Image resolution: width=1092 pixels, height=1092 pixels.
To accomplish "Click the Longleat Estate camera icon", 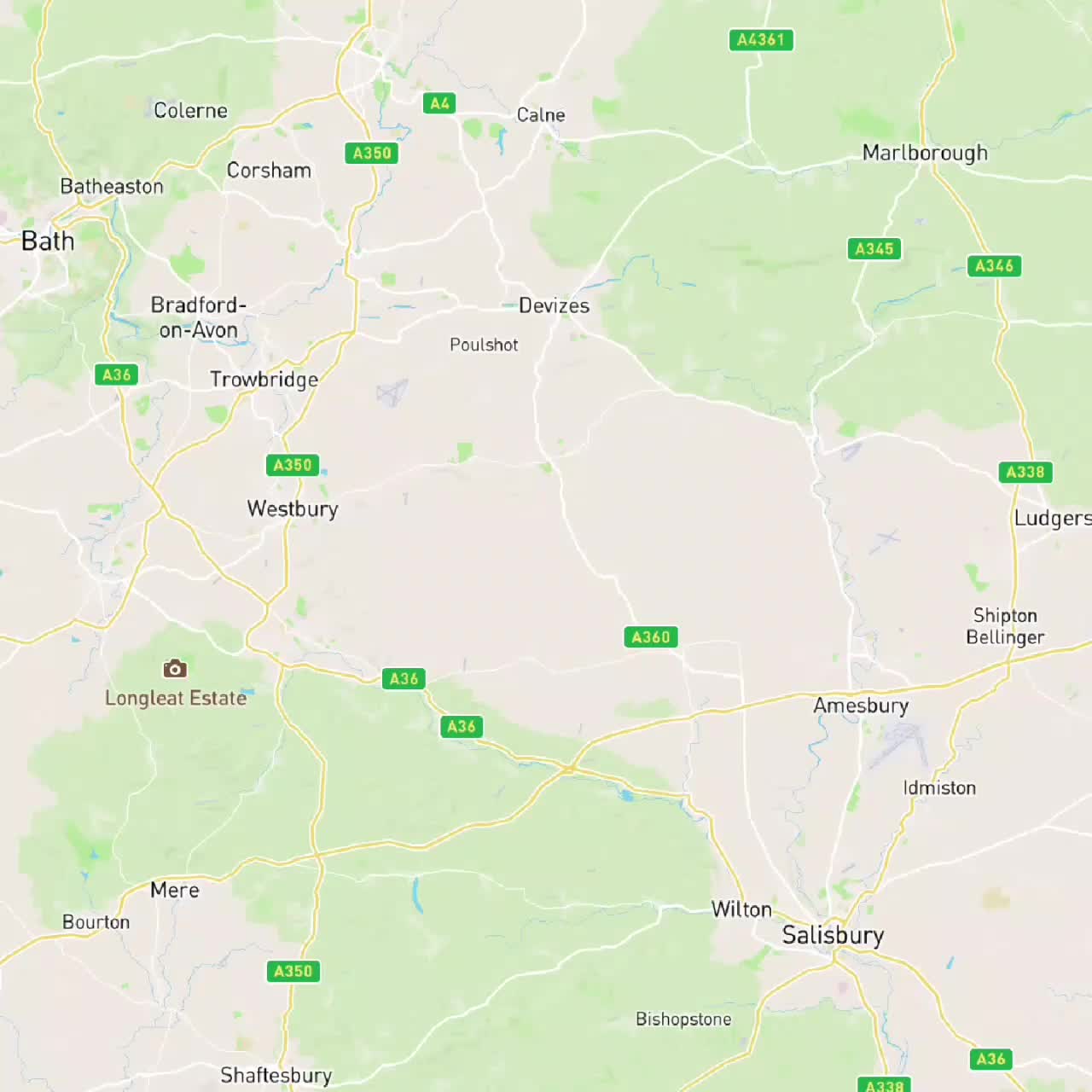I will point(175,668).
